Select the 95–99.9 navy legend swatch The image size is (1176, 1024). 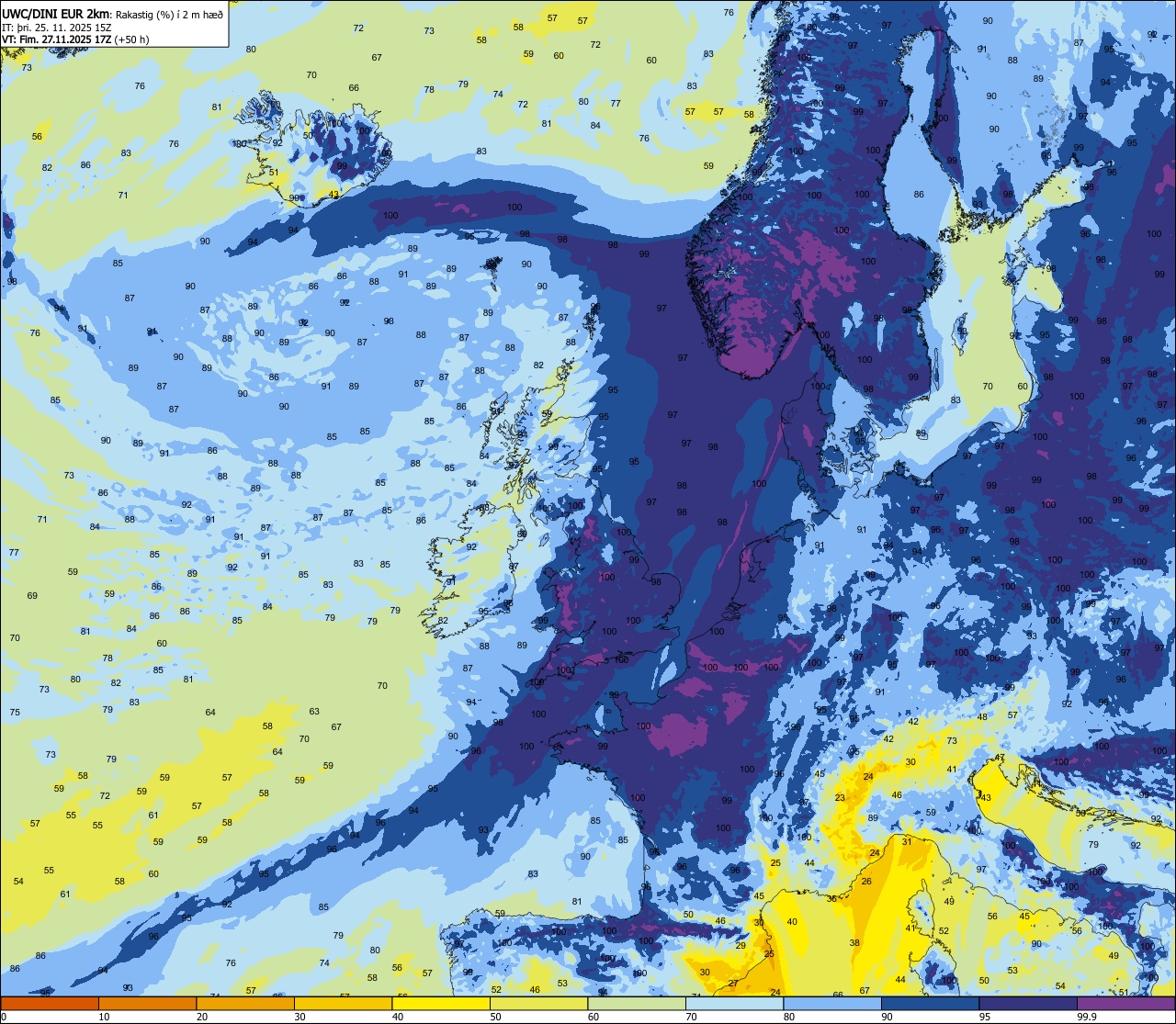tap(1028, 1003)
